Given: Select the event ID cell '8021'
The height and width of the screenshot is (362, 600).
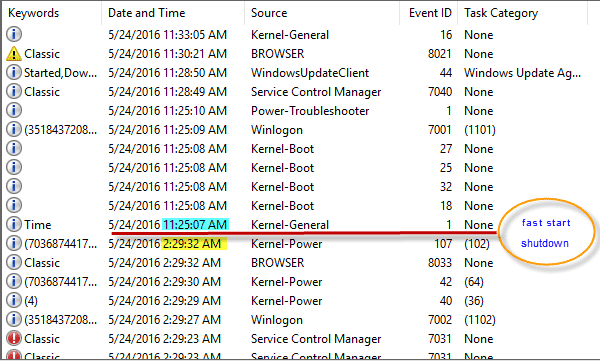Looking at the screenshot, I should (440, 54).
